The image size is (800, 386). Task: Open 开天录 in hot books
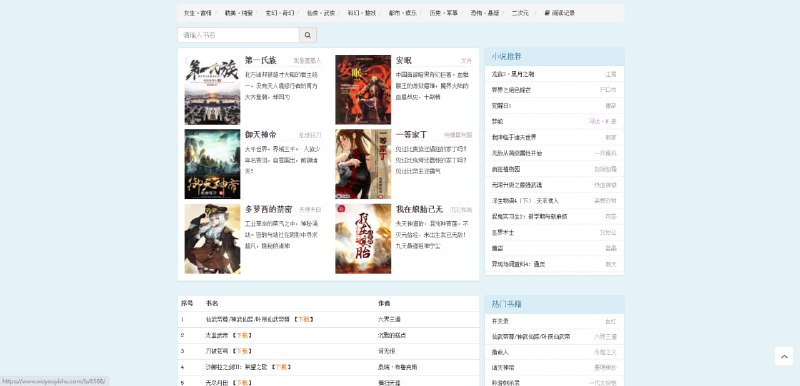[500, 321]
